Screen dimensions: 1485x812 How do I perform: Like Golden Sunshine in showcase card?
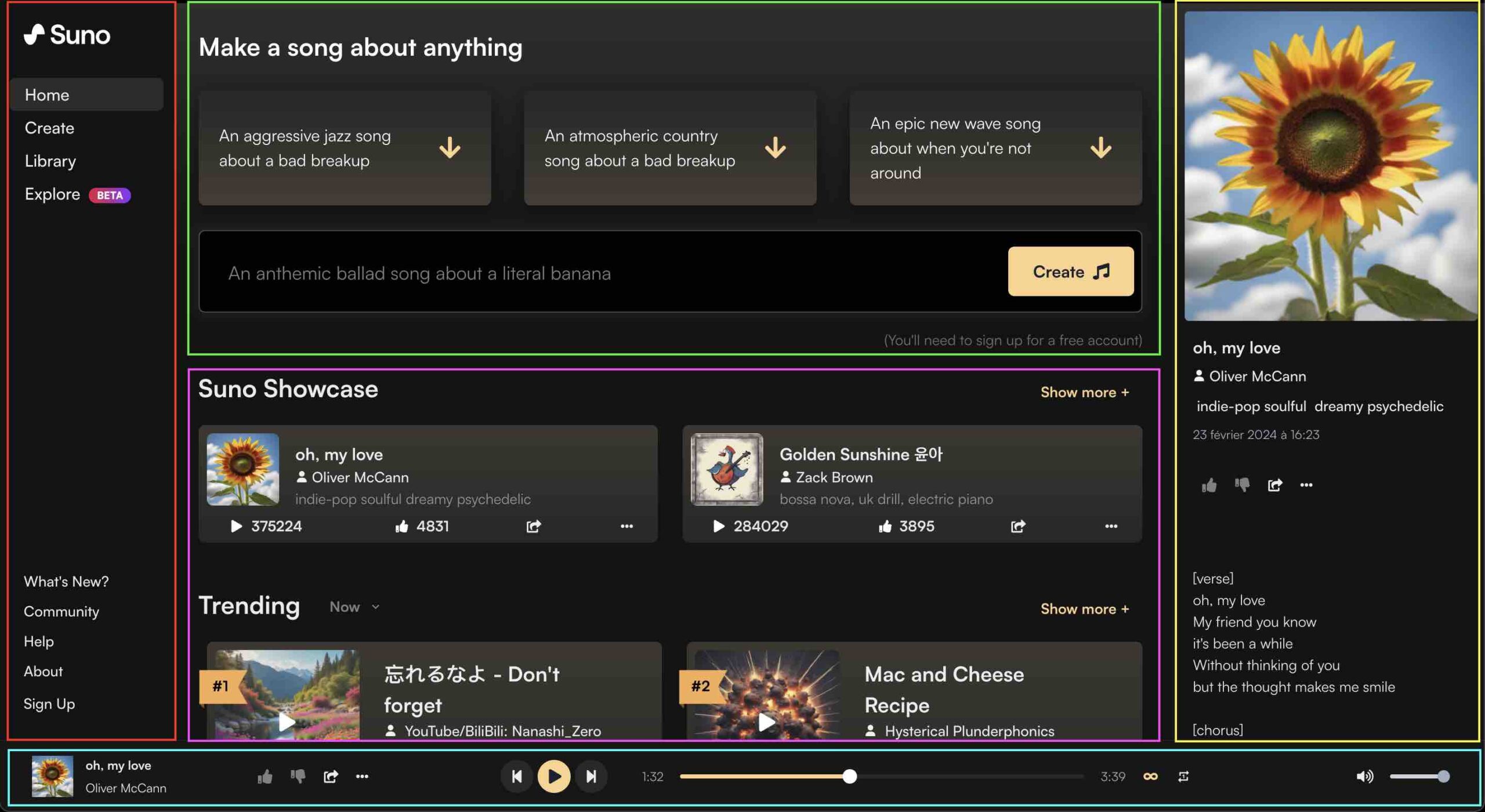pyautogui.click(x=885, y=526)
